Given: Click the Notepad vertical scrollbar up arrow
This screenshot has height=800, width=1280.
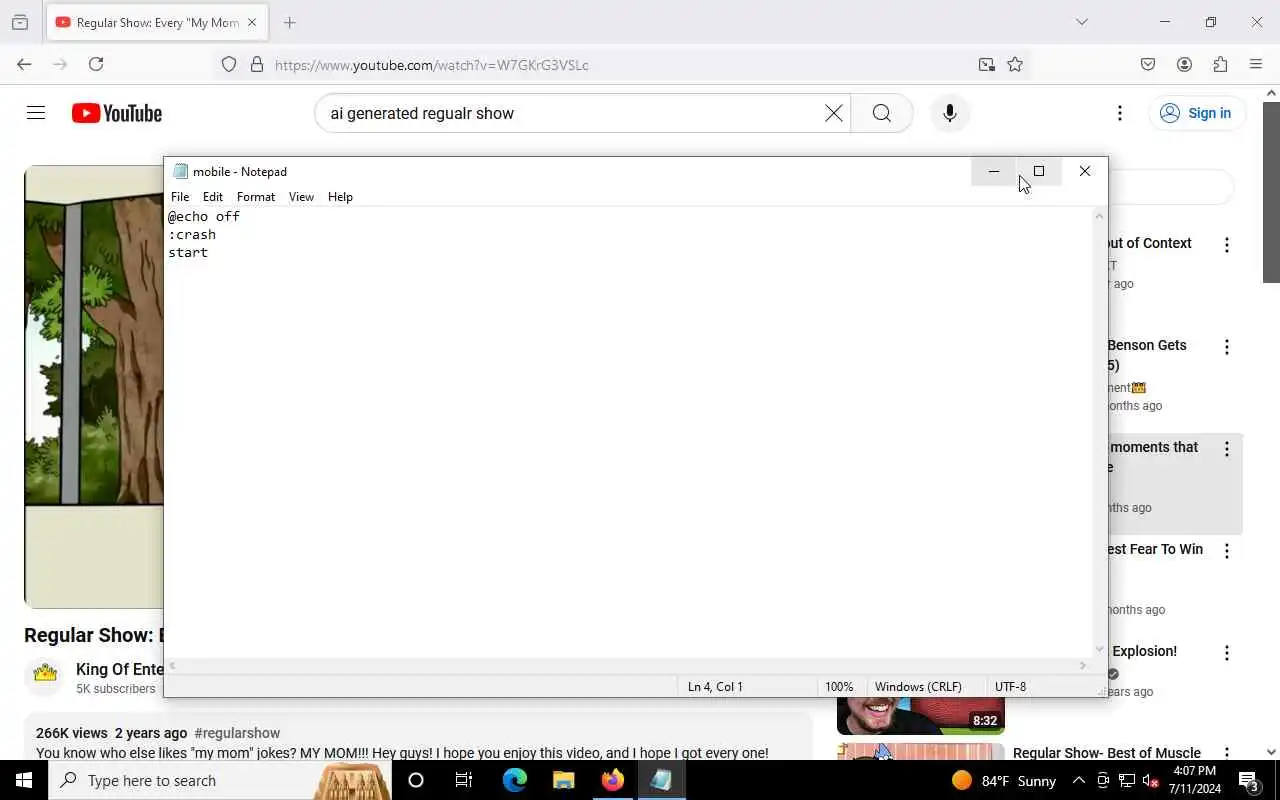Looking at the screenshot, I should coord(1099,216).
